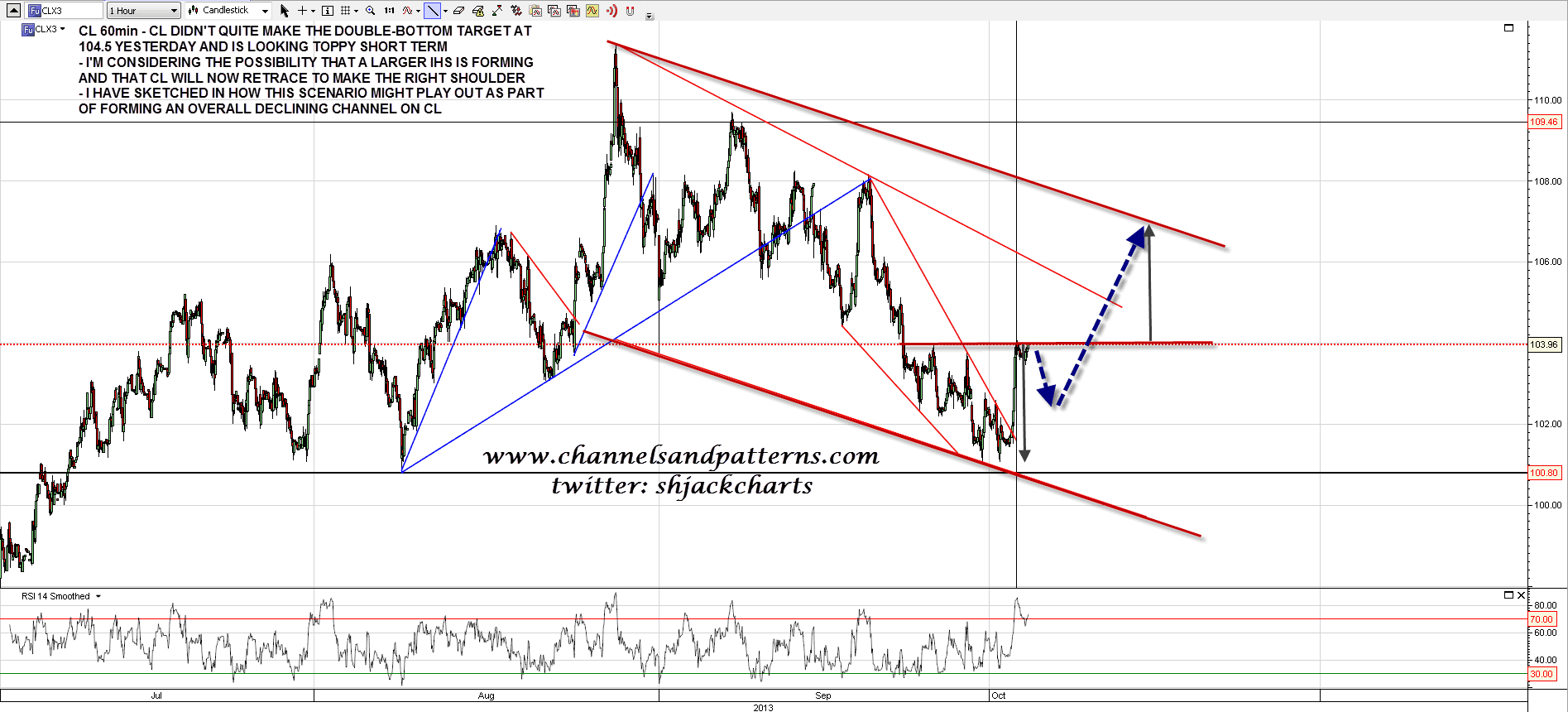Screen dimensions: 1568x712
Task: Click the 103.96 current price label
Action: click(1543, 344)
